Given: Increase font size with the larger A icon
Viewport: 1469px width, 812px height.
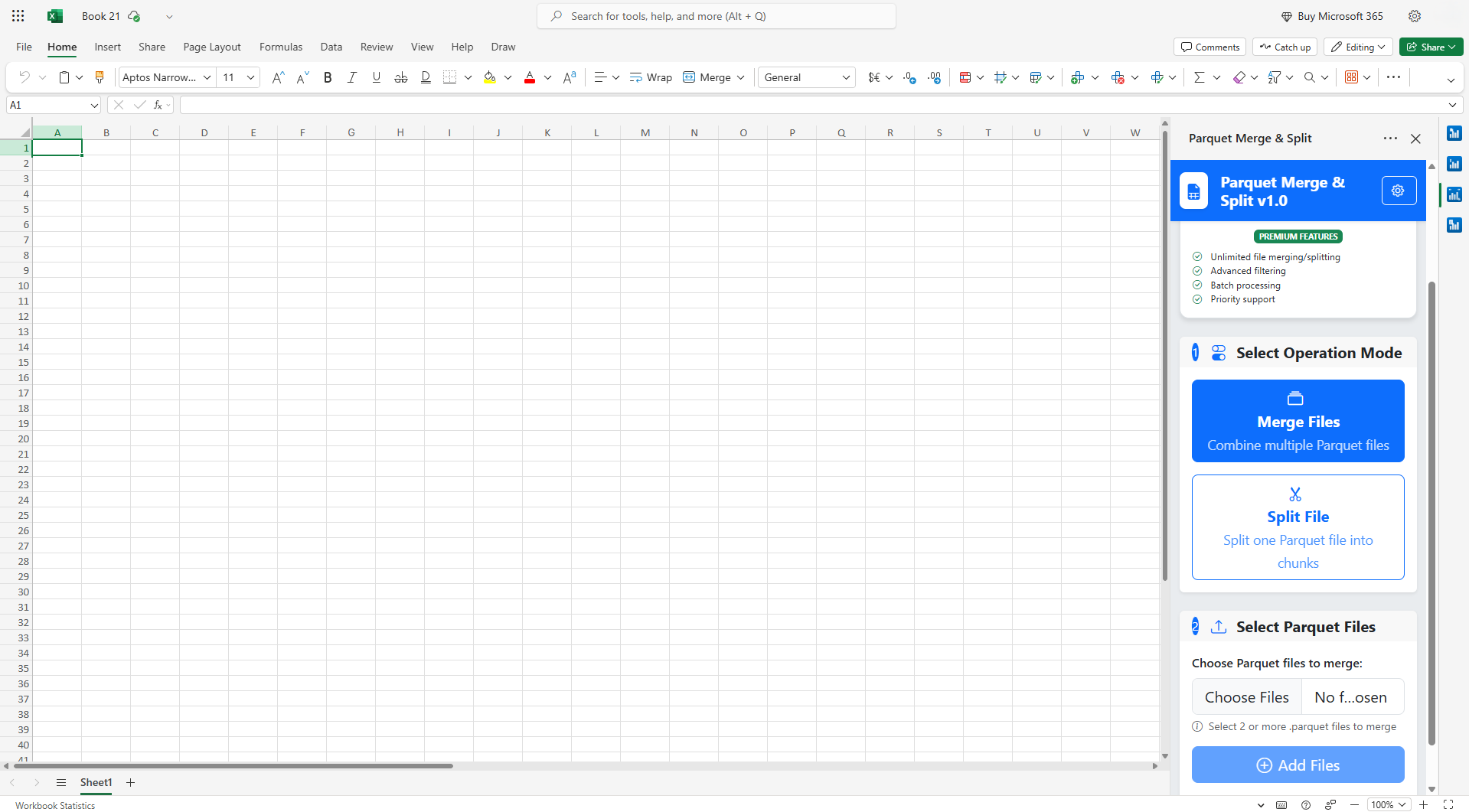Looking at the screenshot, I should (278, 77).
